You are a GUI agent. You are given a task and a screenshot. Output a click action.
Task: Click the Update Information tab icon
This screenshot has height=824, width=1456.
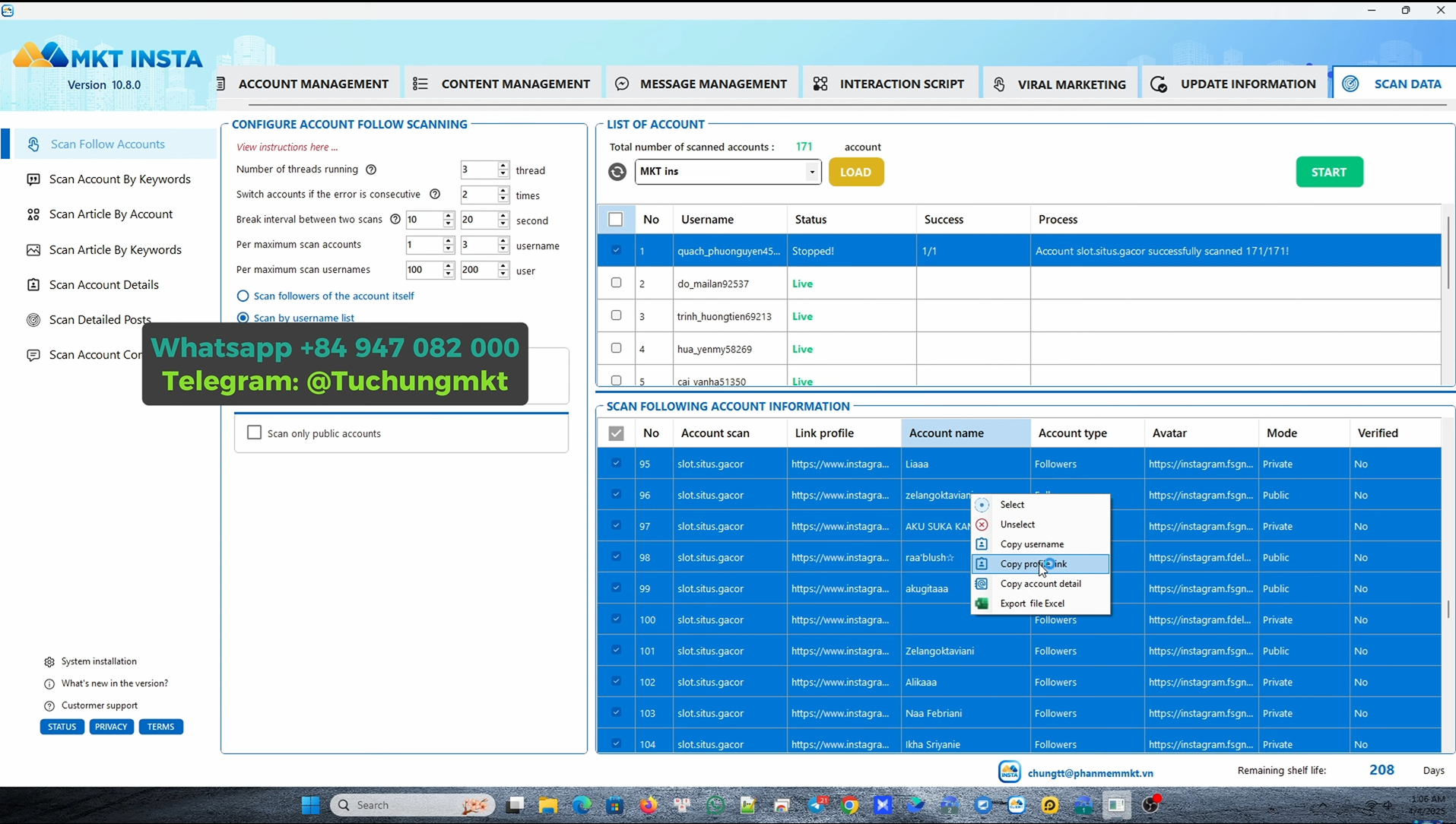(x=1159, y=84)
